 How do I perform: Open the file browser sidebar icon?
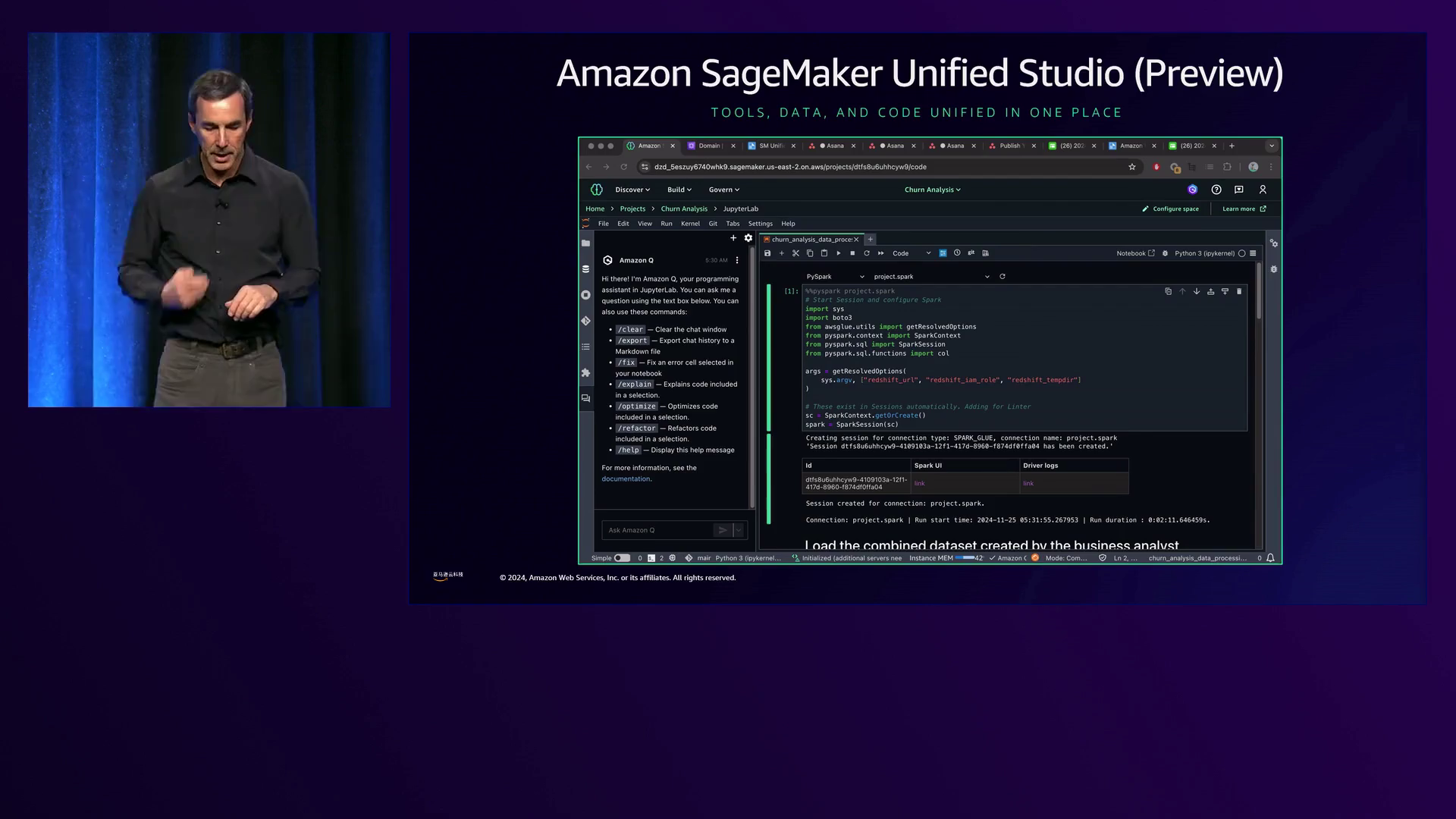click(x=585, y=243)
